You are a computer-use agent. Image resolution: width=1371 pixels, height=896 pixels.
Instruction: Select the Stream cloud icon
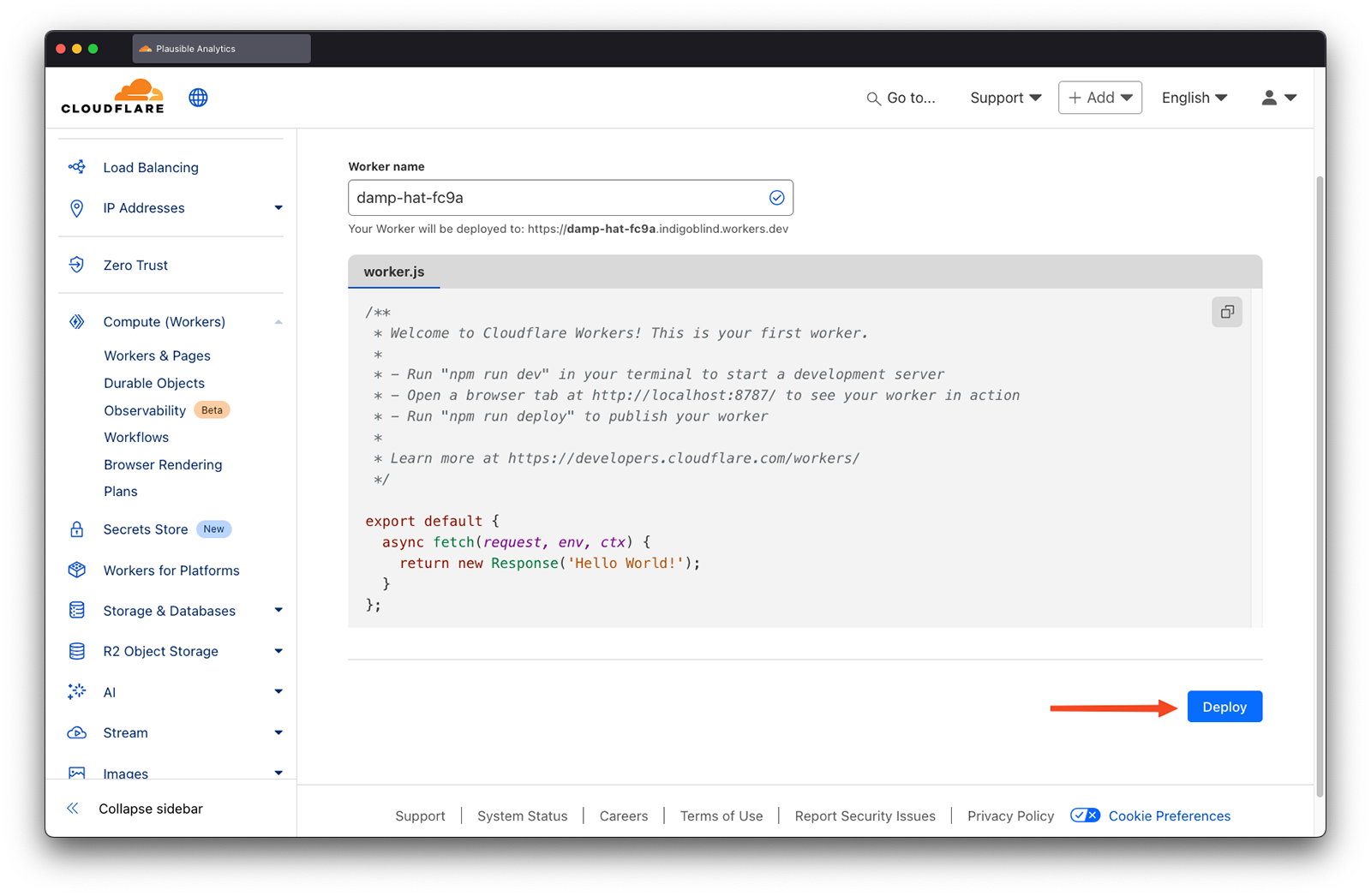pyautogui.click(x=77, y=732)
